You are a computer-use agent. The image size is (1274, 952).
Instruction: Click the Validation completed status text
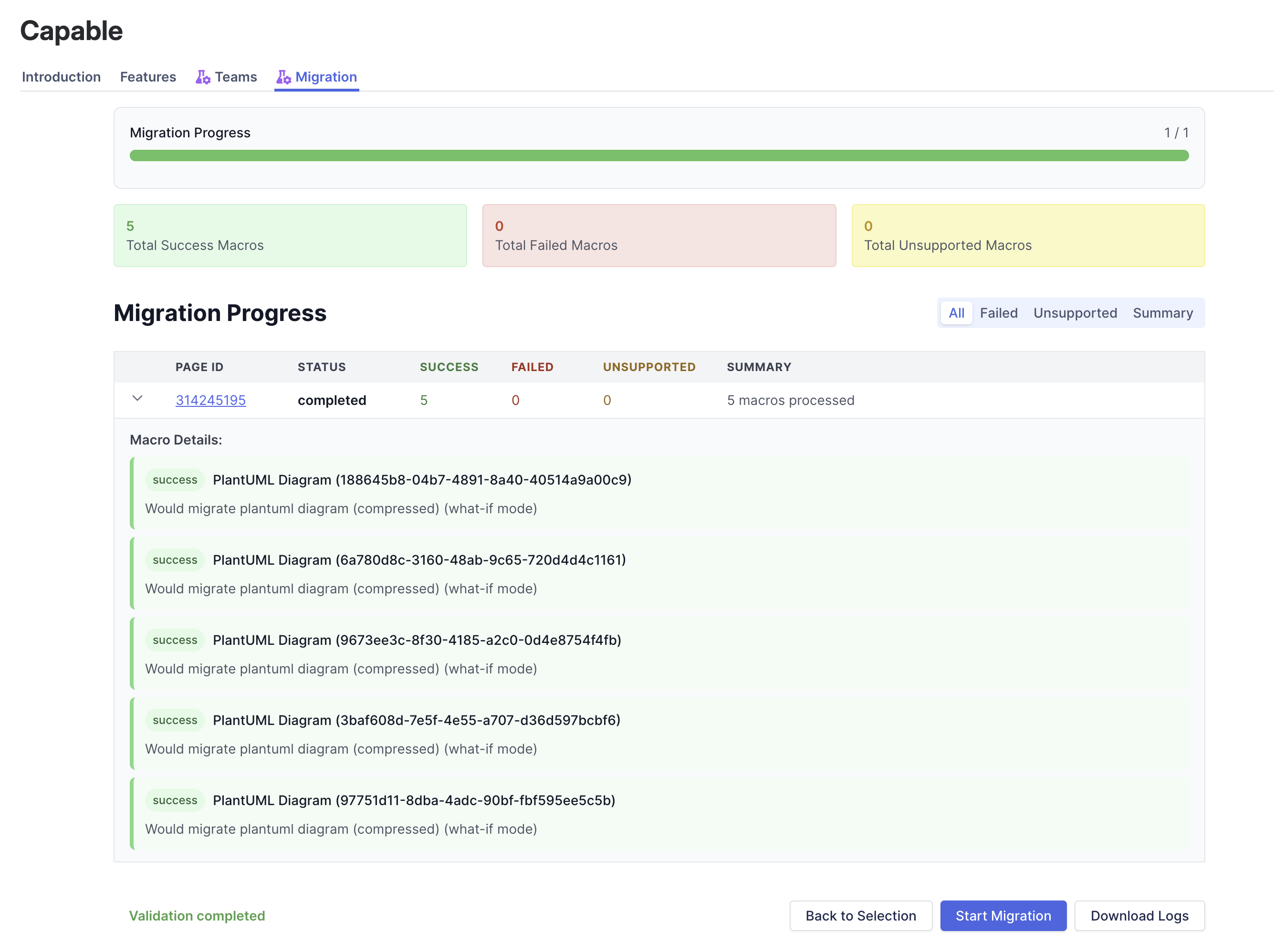tap(197, 915)
